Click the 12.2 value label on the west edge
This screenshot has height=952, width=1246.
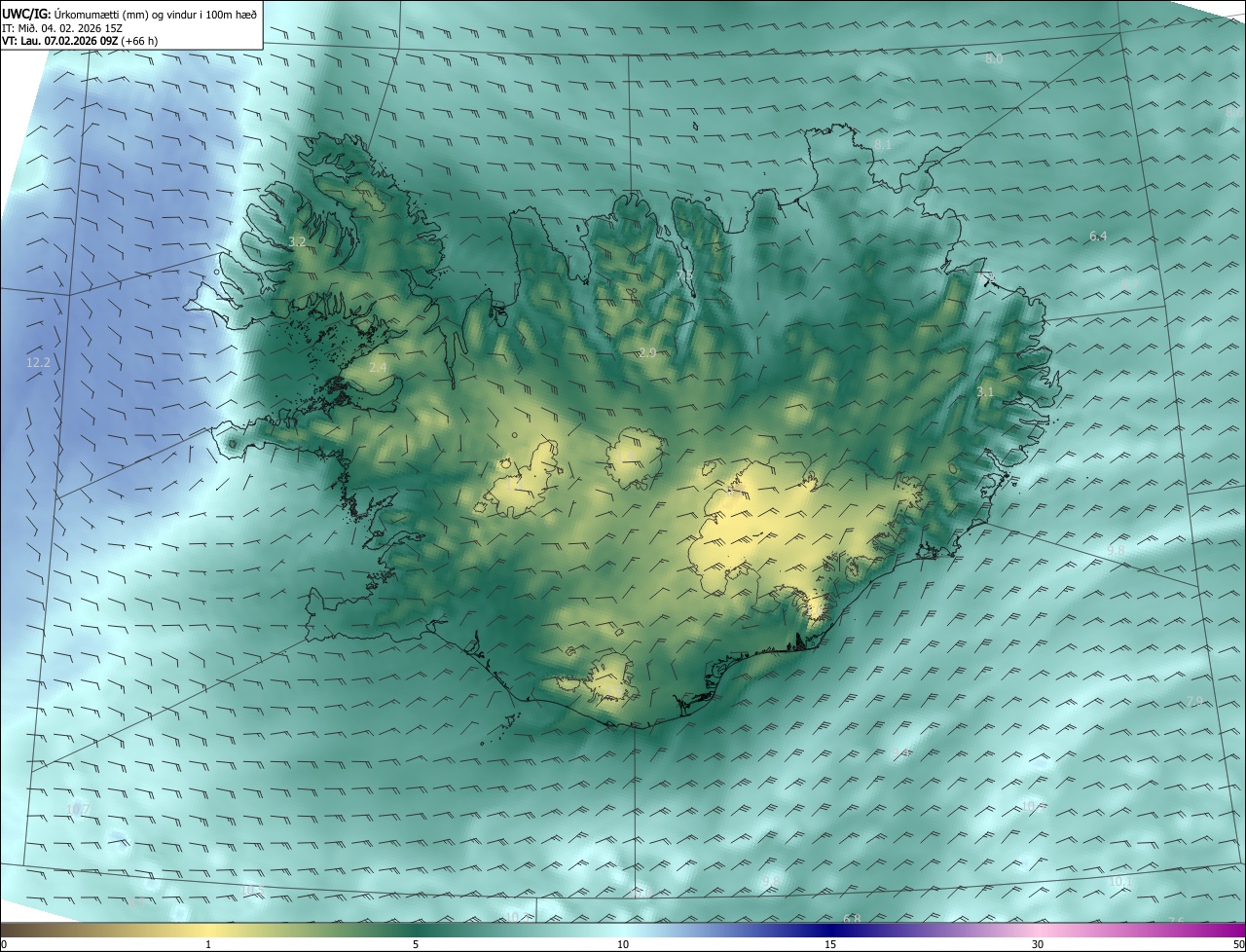click(38, 363)
